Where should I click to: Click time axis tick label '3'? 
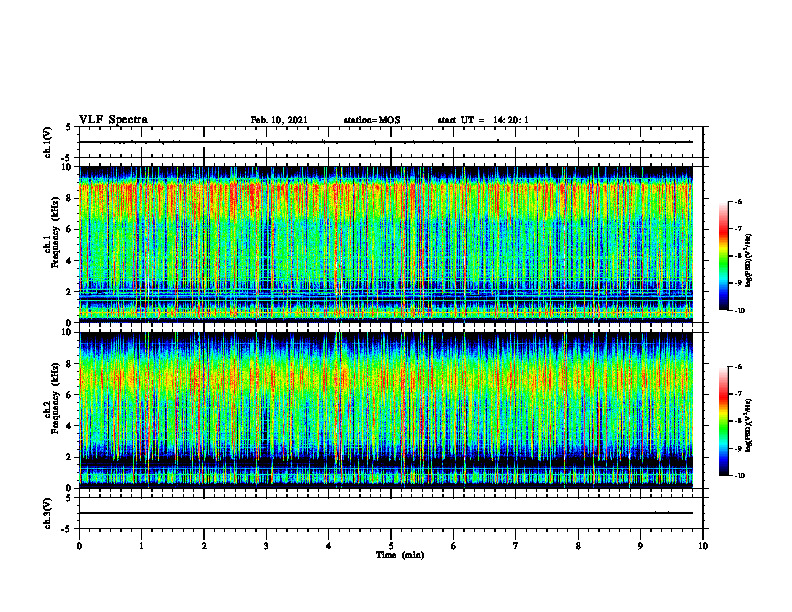click(x=266, y=546)
